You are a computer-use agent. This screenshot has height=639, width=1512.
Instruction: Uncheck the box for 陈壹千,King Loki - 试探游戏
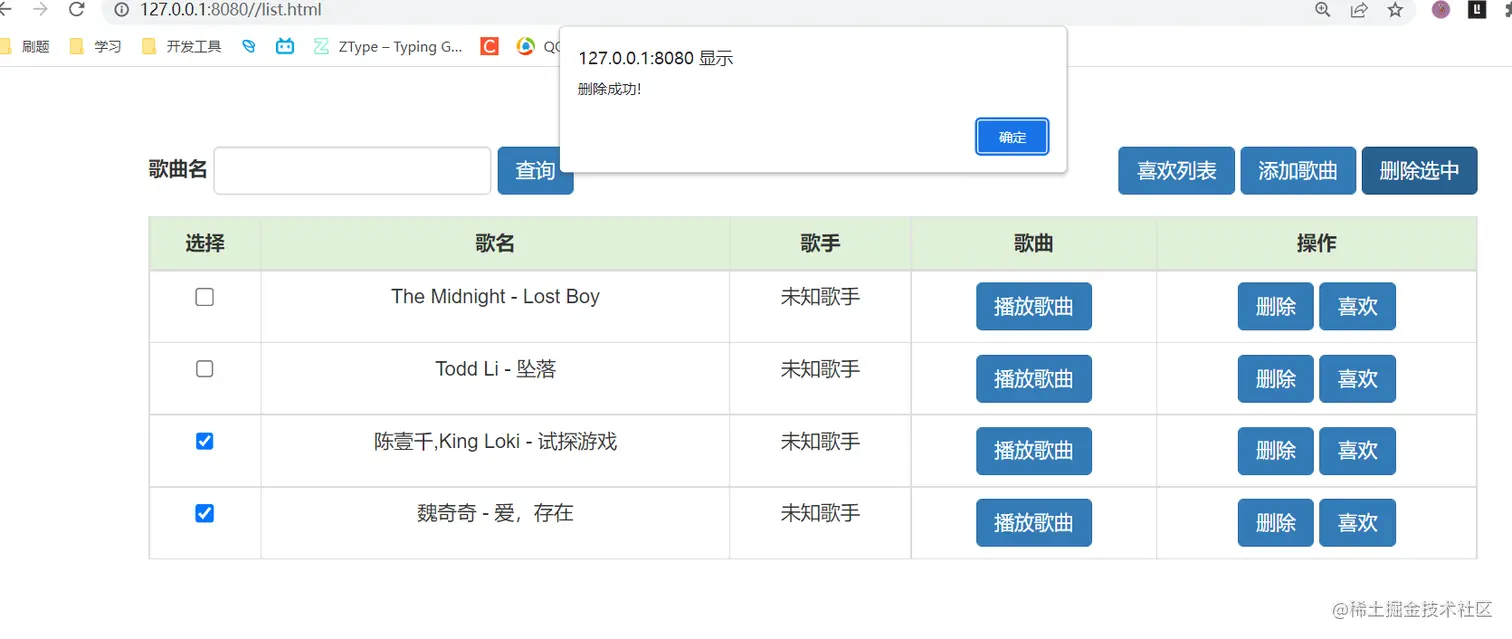[x=204, y=441]
